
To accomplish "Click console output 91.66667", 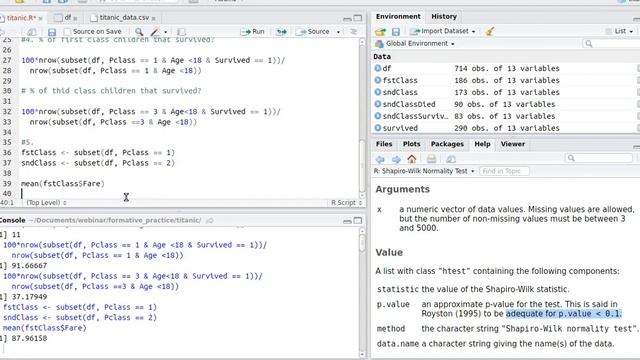I will (29, 266).
